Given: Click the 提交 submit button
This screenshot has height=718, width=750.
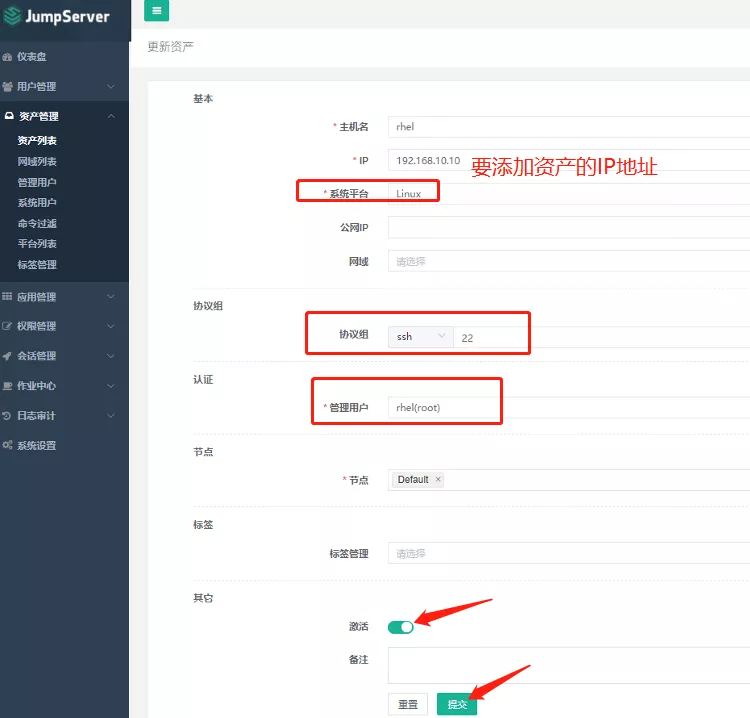Looking at the screenshot, I should 457,705.
